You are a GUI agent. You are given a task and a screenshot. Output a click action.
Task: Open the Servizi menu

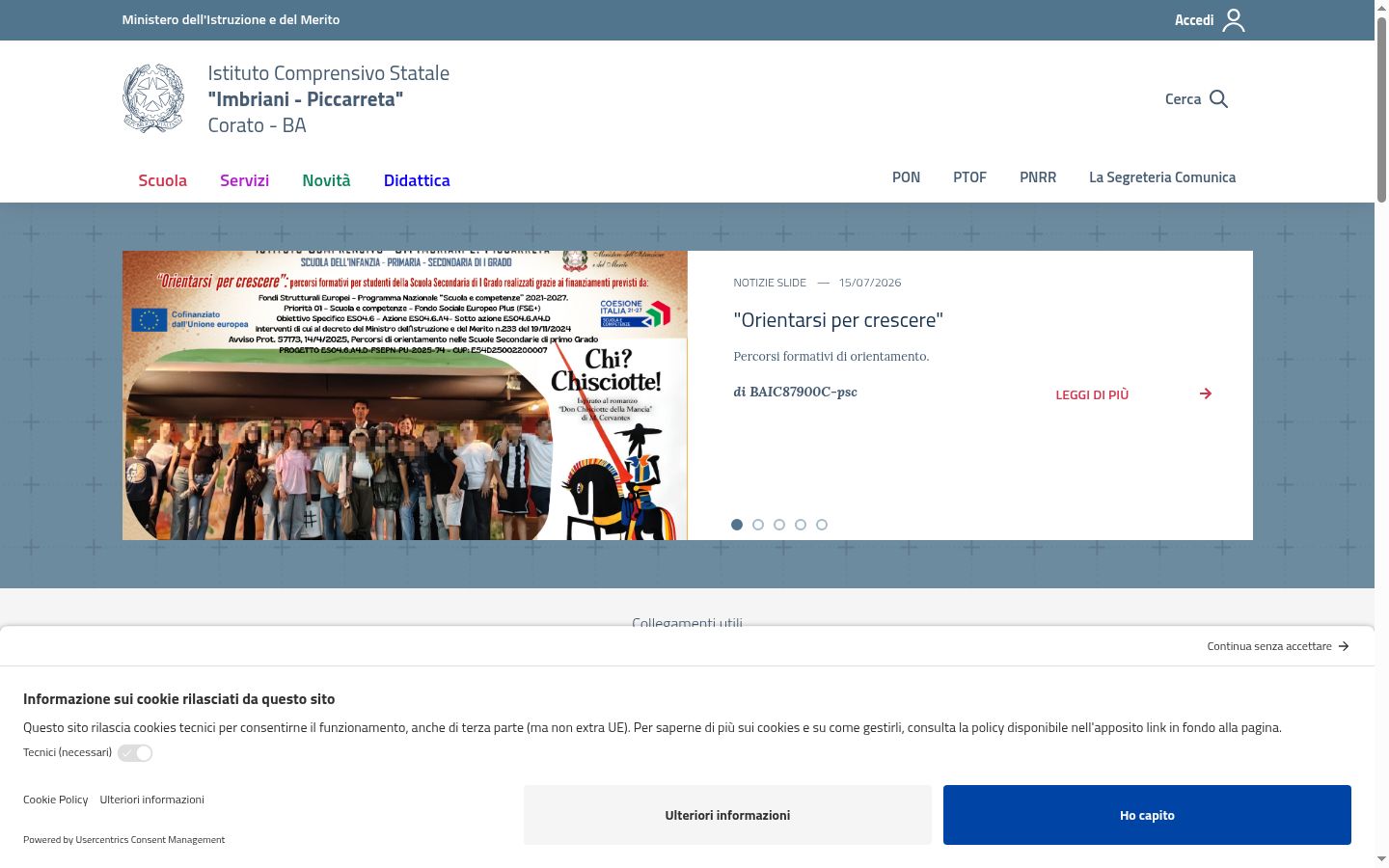point(244,180)
